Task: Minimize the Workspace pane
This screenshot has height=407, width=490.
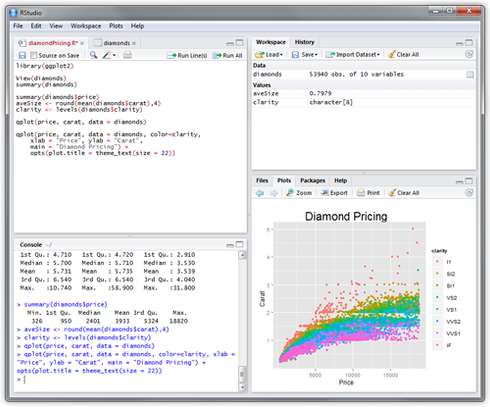Action: pyautogui.click(x=459, y=43)
